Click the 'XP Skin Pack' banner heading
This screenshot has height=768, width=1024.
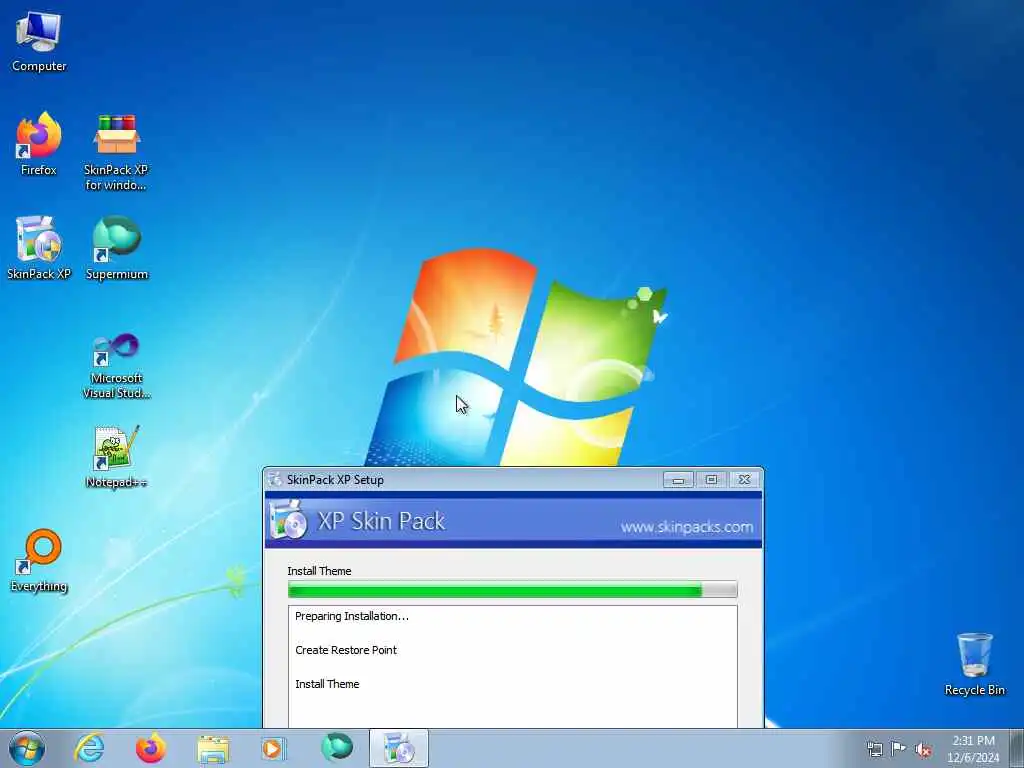tap(381, 521)
